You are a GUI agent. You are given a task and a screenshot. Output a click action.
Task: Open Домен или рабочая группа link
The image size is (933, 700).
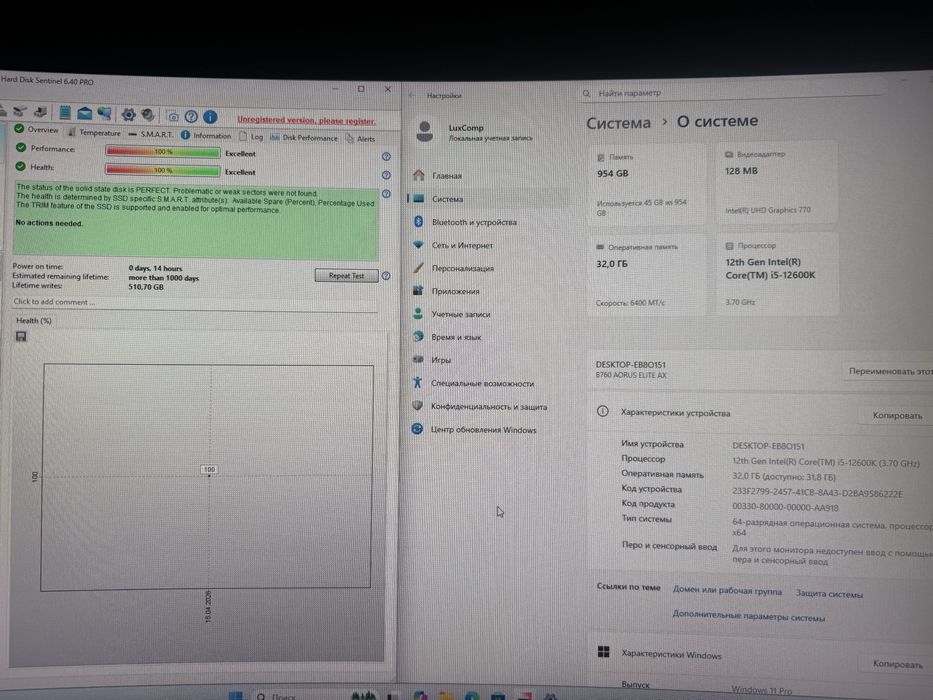[x=727, y=590]
